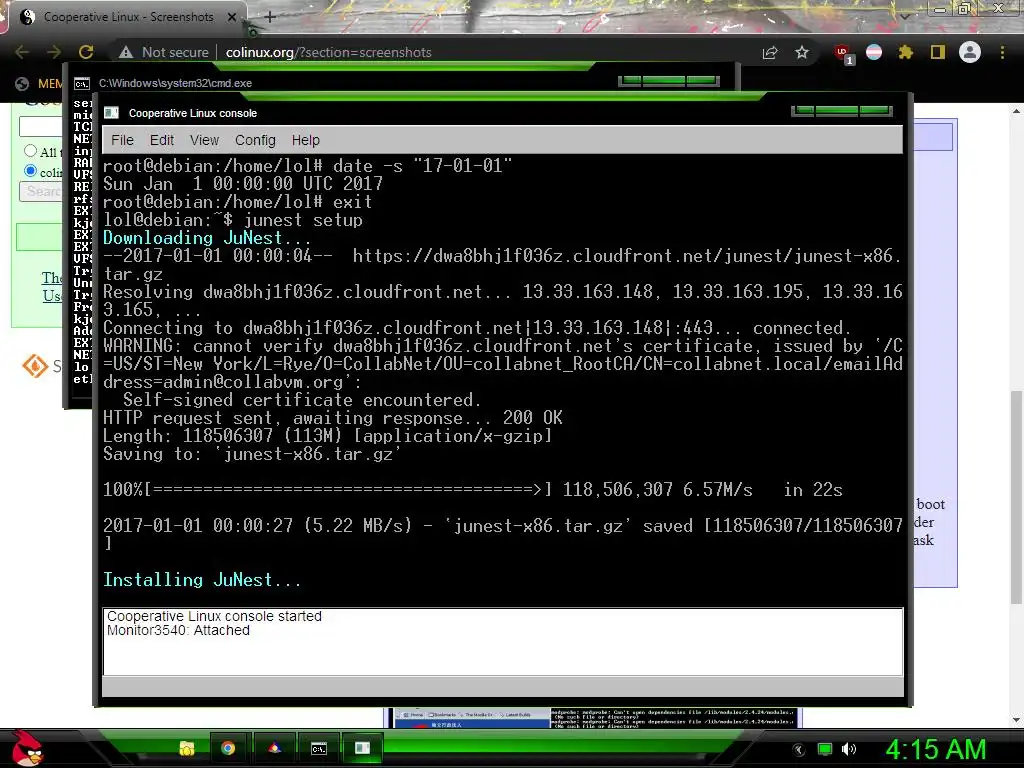Image resolution: width=1024 pixels, height=768 pixels.
Task: Open the Help menu in the coLinux console
Action: coord(306,140)
